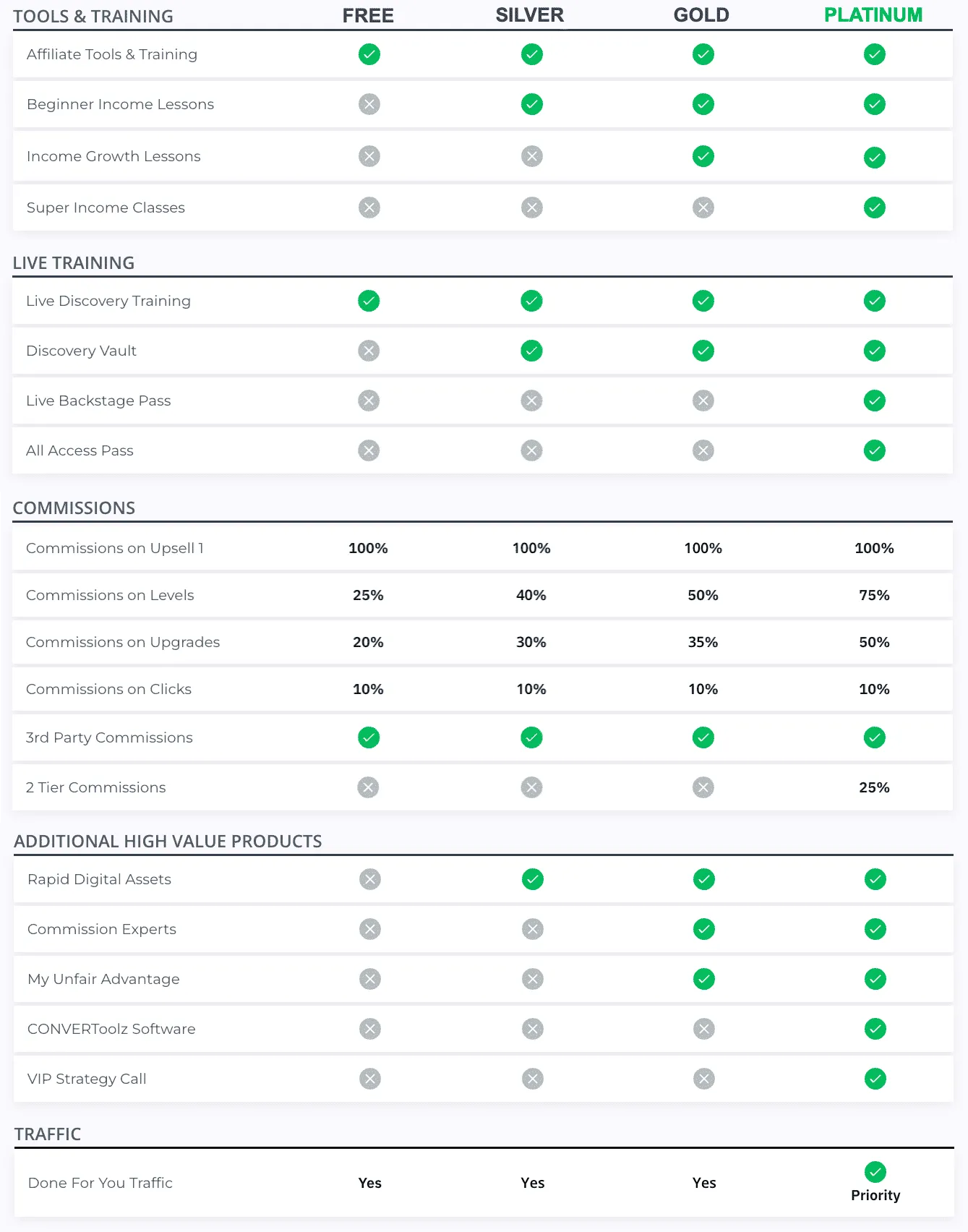Screen dimensions: 968x1232
Task: Click the 25% PLATINUM value for 2 Tier Commissions
Action: [874, 787]
